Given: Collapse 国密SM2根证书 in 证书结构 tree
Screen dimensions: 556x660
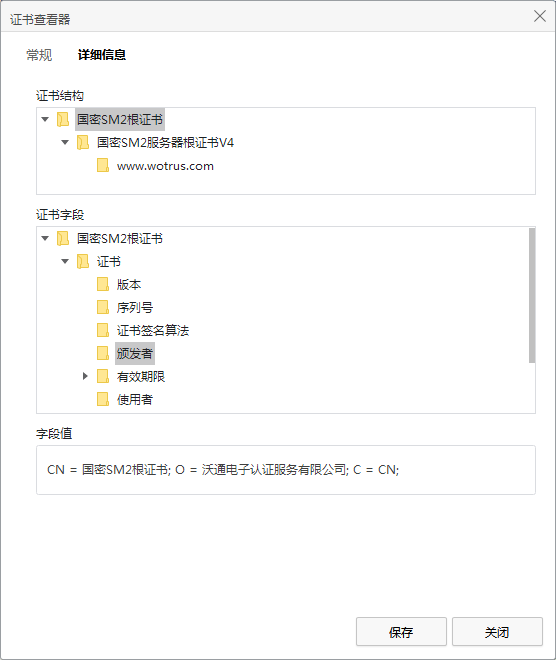Looking at the screenshot, I should coord(45,120).
